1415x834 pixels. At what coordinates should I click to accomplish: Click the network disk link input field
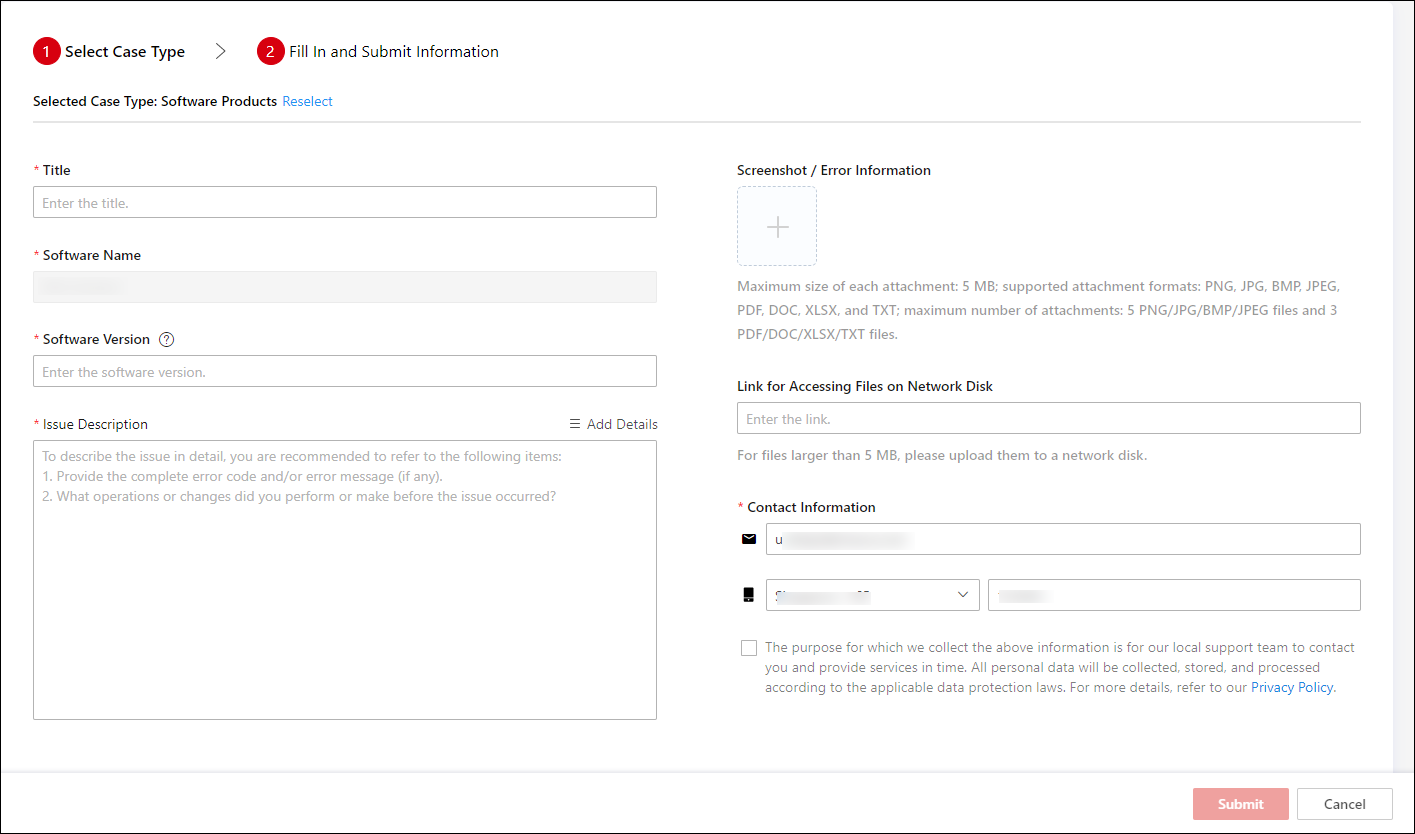[1049, 418]
